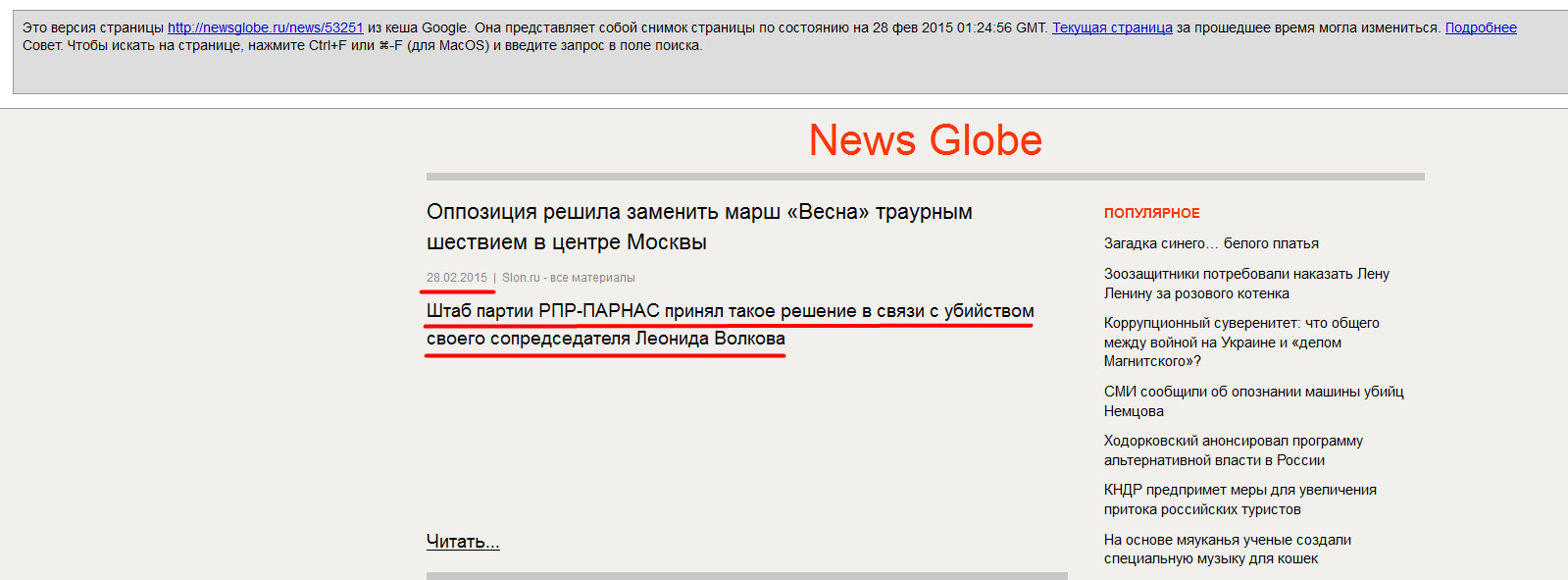This screenshot has width=1568, height=580.
Task: Click the article summary about the РПР-ПАРНАС headquarters
Action: point(729,325)
